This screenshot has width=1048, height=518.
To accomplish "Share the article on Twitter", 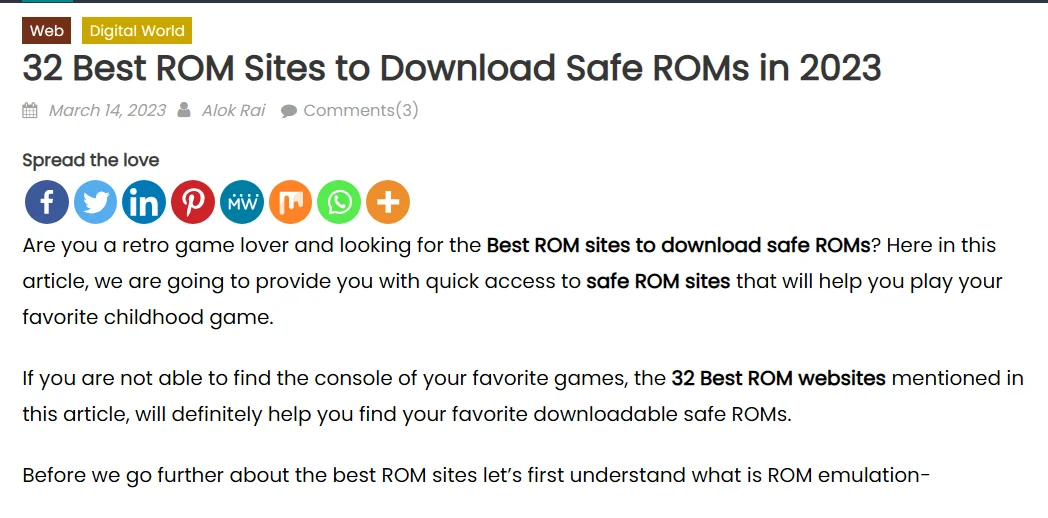I will (96, 202).
